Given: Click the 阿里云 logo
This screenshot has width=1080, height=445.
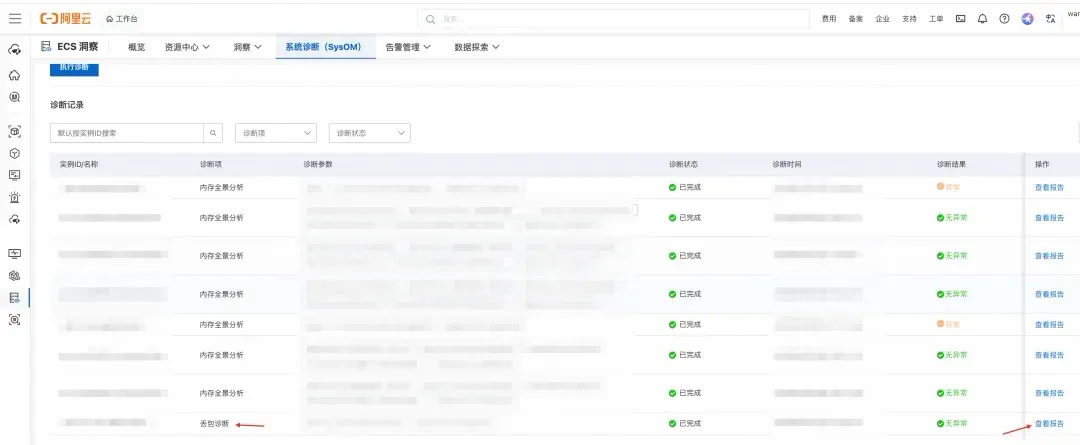Looking at the screenshot, I should 65,19.
